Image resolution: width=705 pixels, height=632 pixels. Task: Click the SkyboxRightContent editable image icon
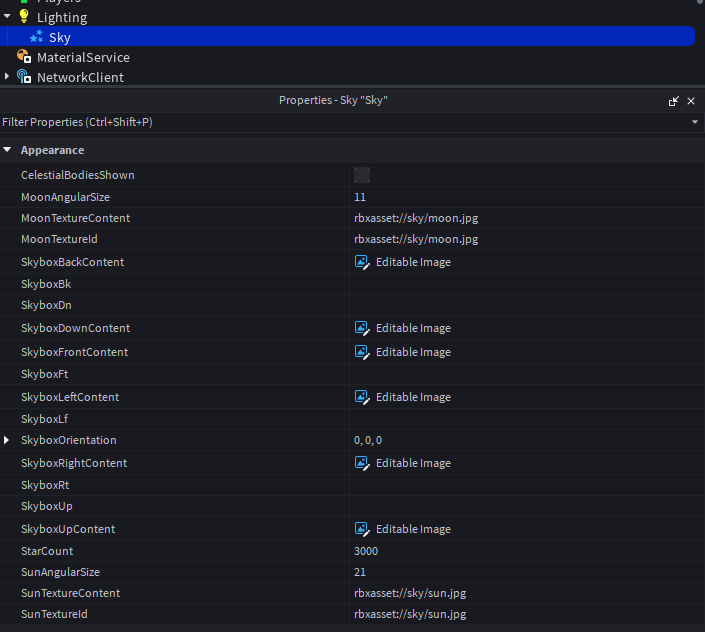tap(362, 463)
